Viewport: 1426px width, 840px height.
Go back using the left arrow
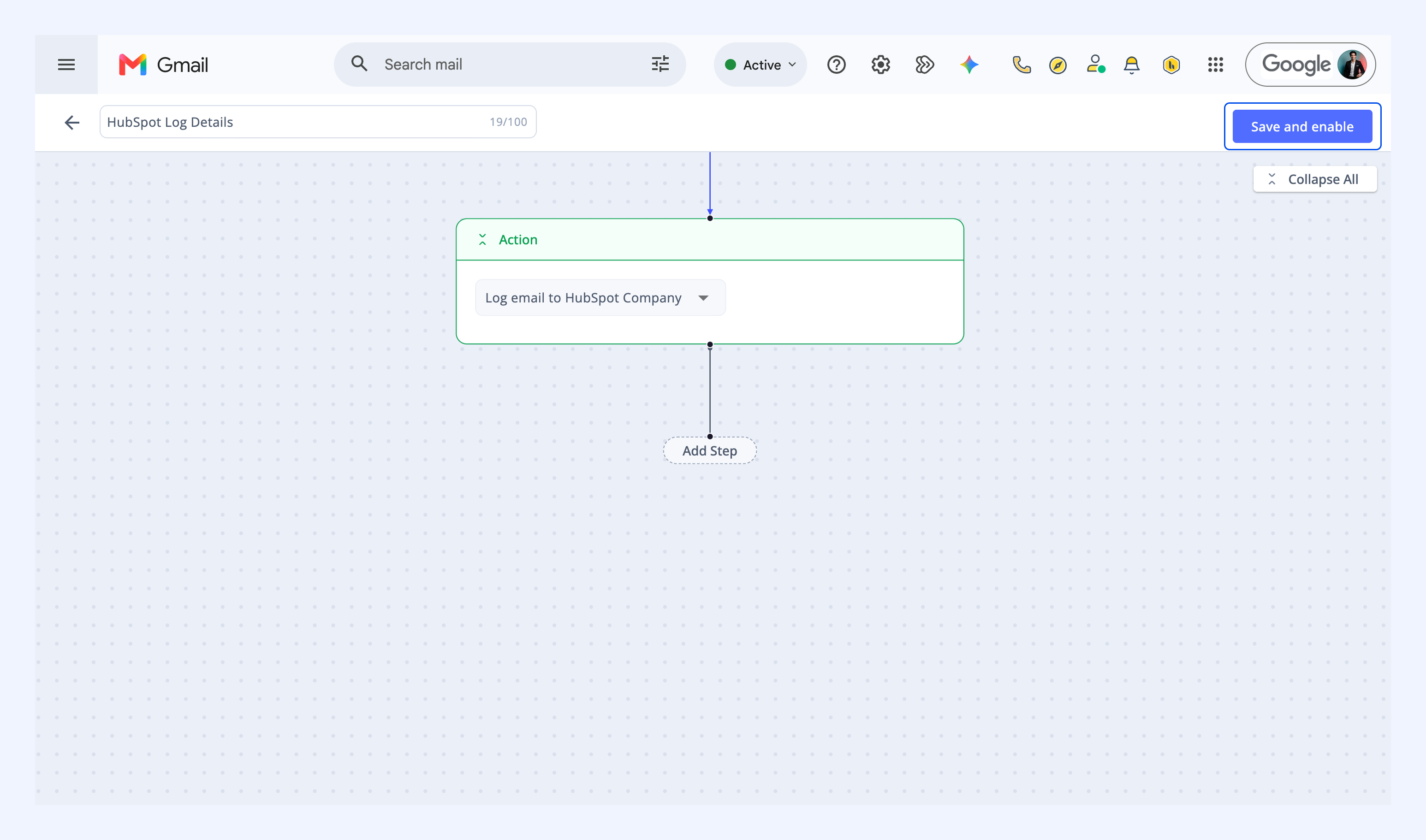72,122
